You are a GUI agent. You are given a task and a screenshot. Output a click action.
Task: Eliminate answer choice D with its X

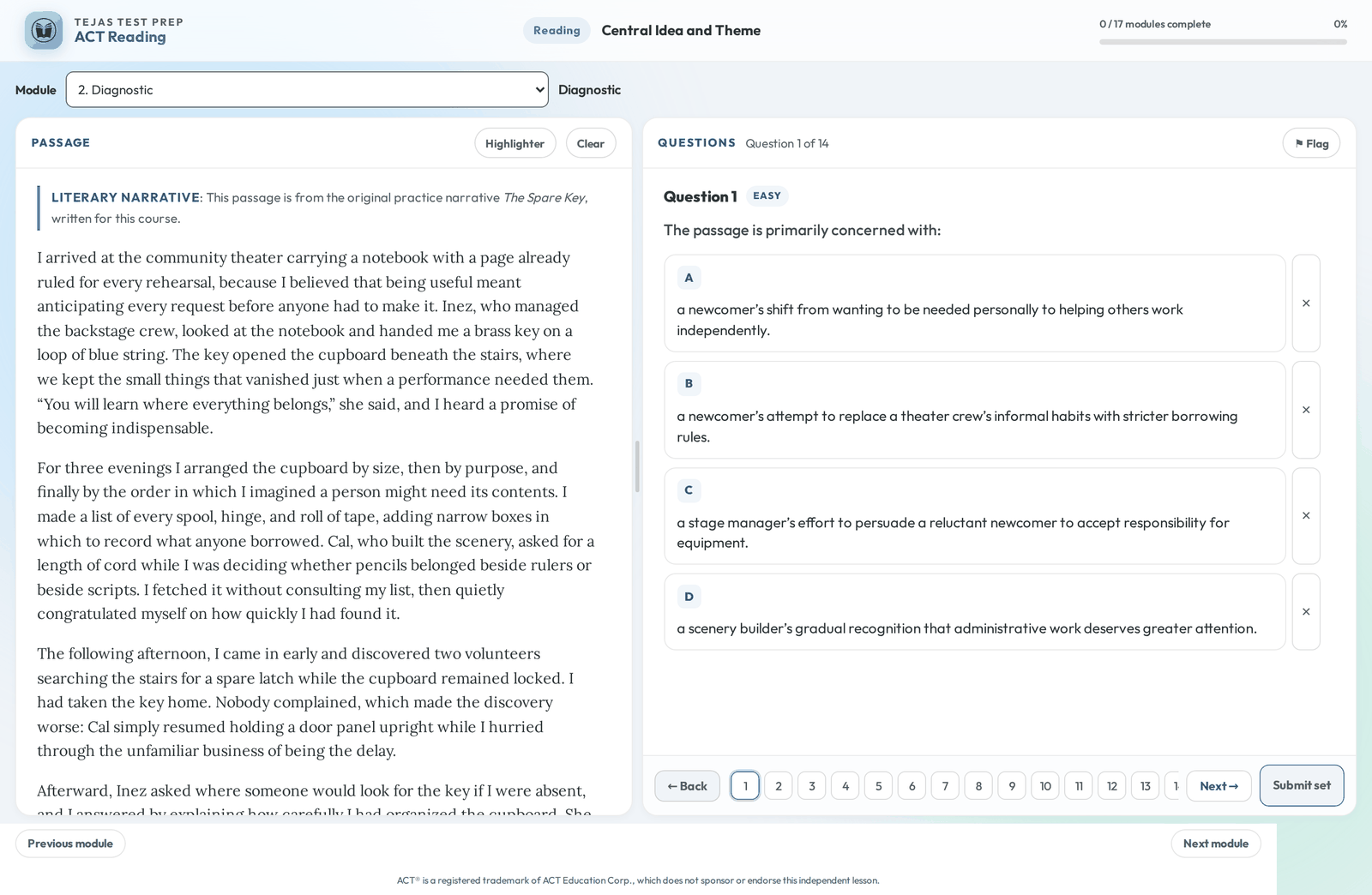coord(1306,612)
